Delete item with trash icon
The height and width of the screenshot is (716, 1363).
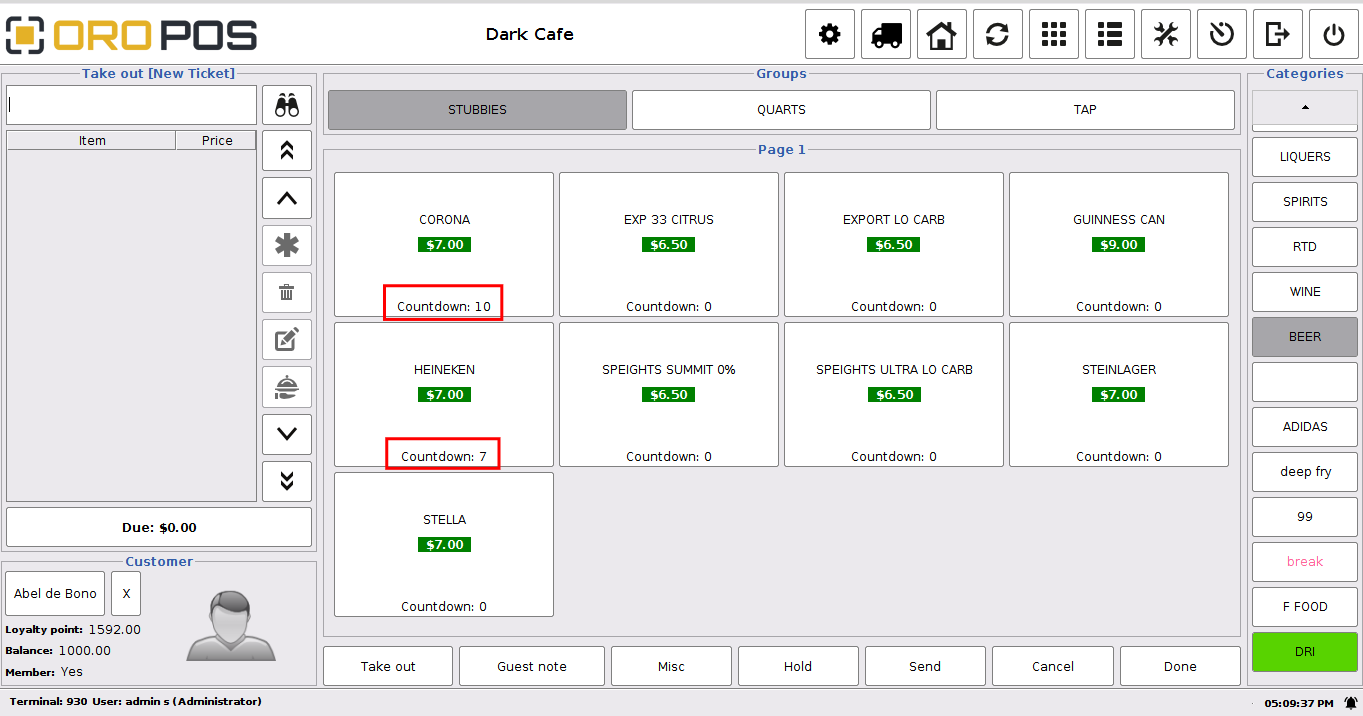click(x=287, y=292)
